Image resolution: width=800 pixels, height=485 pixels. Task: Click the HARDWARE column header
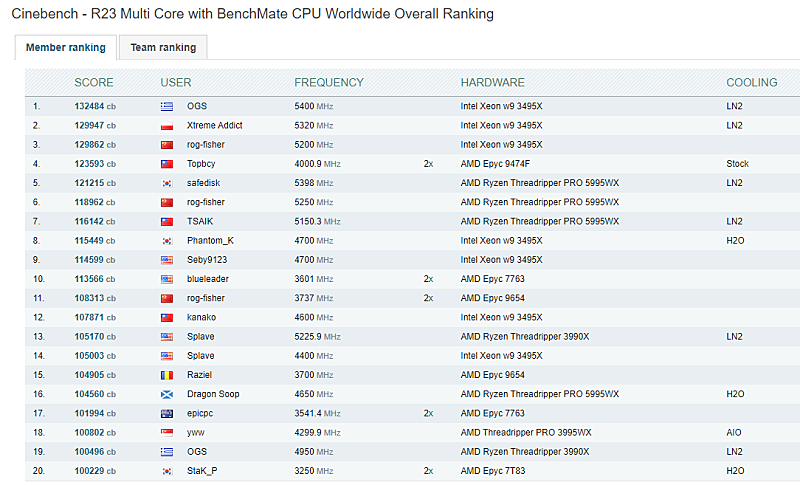coord(492,83)
